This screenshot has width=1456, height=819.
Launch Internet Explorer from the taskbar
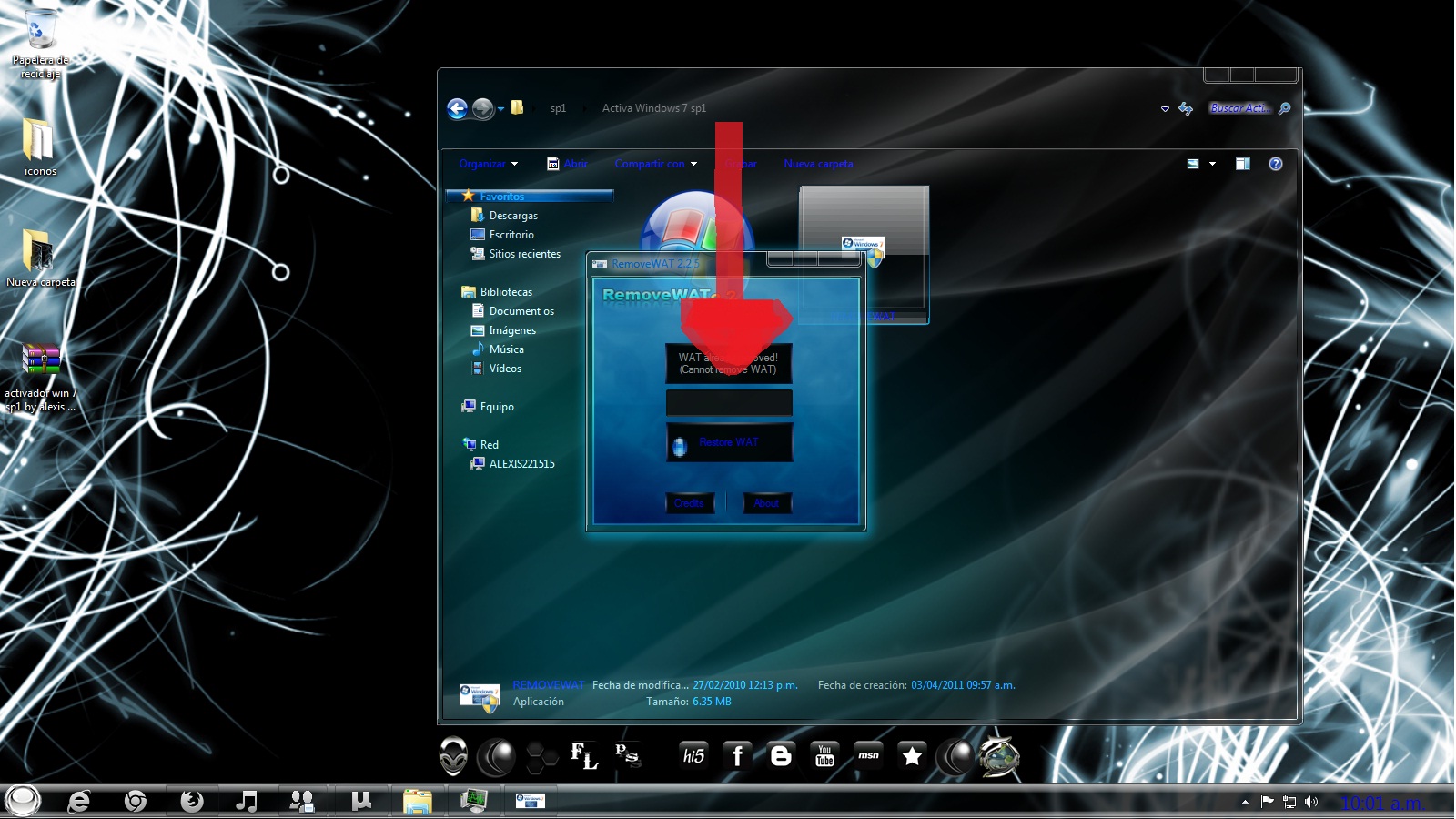click(79, 801)
